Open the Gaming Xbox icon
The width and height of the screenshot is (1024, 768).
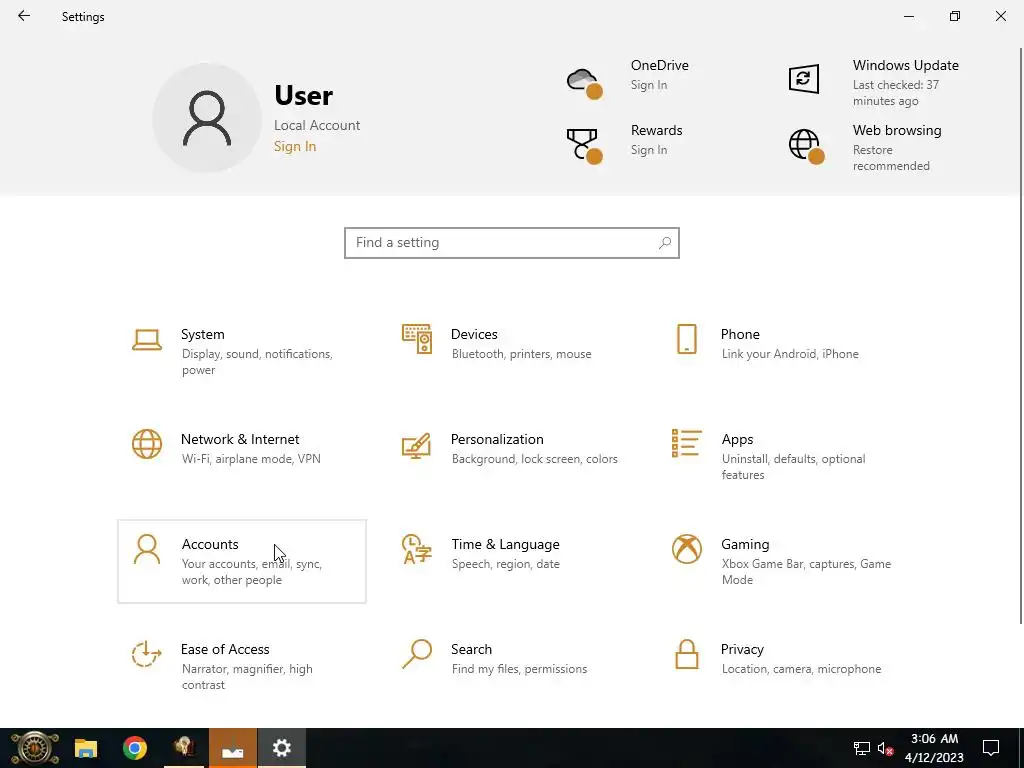(x=686, y=549)
